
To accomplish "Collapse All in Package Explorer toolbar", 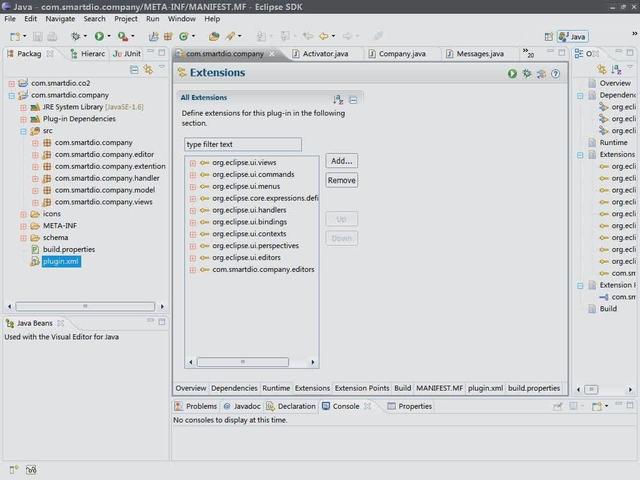I will (x=134, y=70).
